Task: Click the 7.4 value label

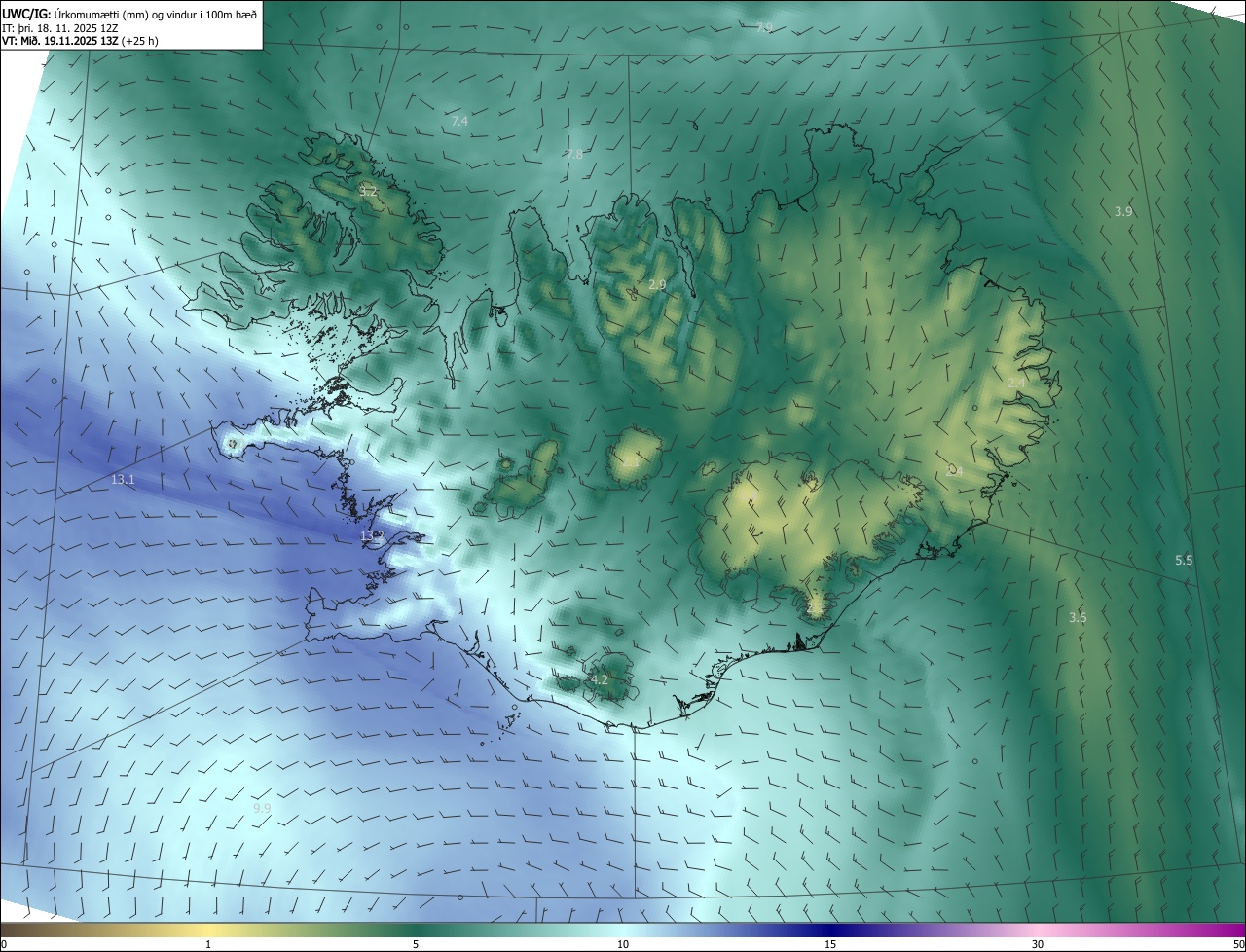Action: (459, 122)
